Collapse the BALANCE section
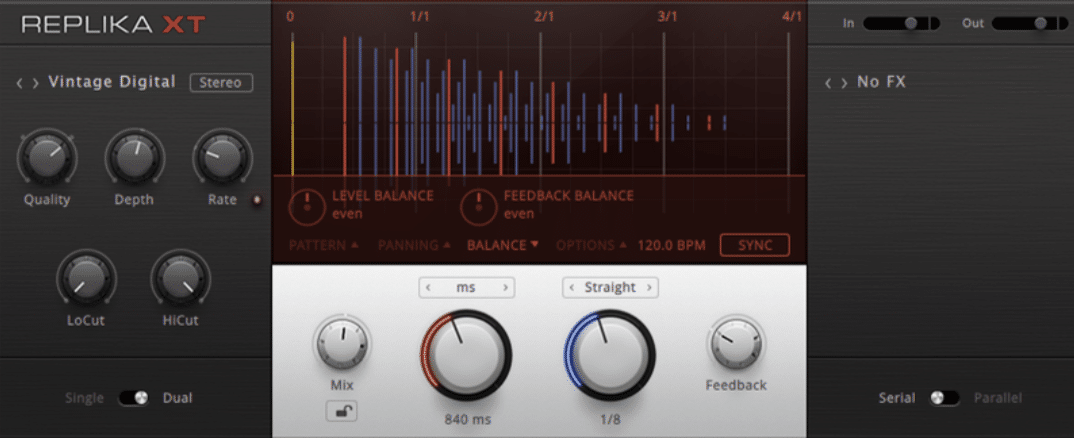 (503, 245)
